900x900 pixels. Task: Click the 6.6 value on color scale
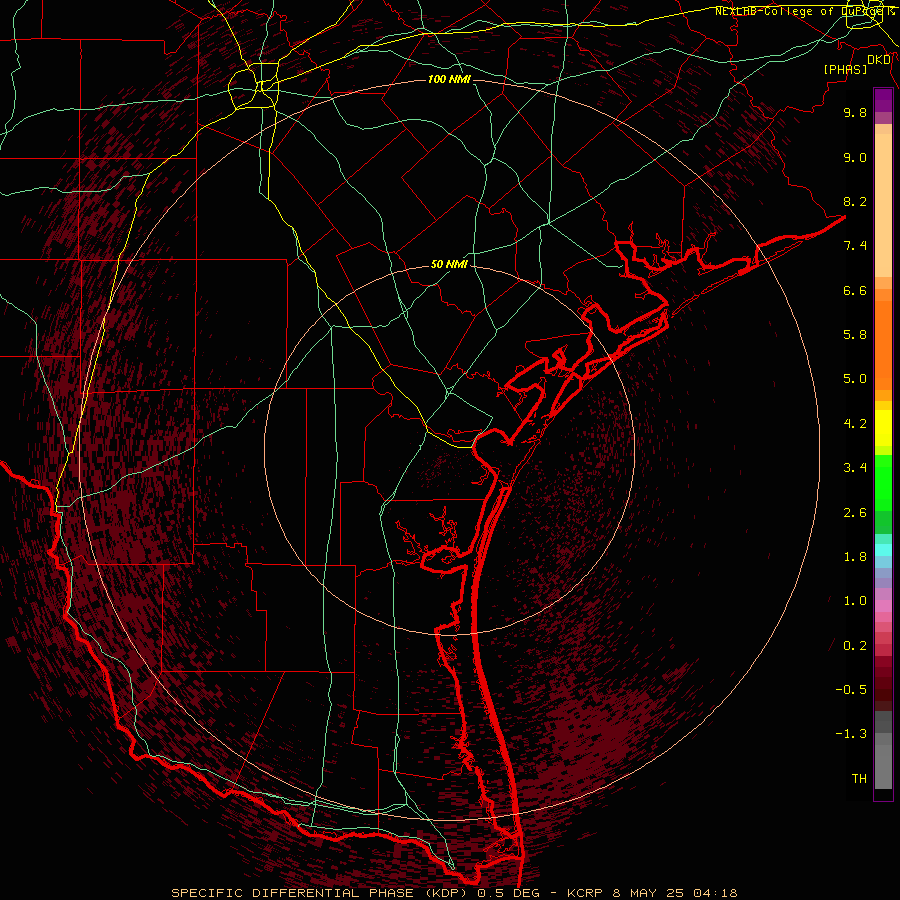coord(855,290)
